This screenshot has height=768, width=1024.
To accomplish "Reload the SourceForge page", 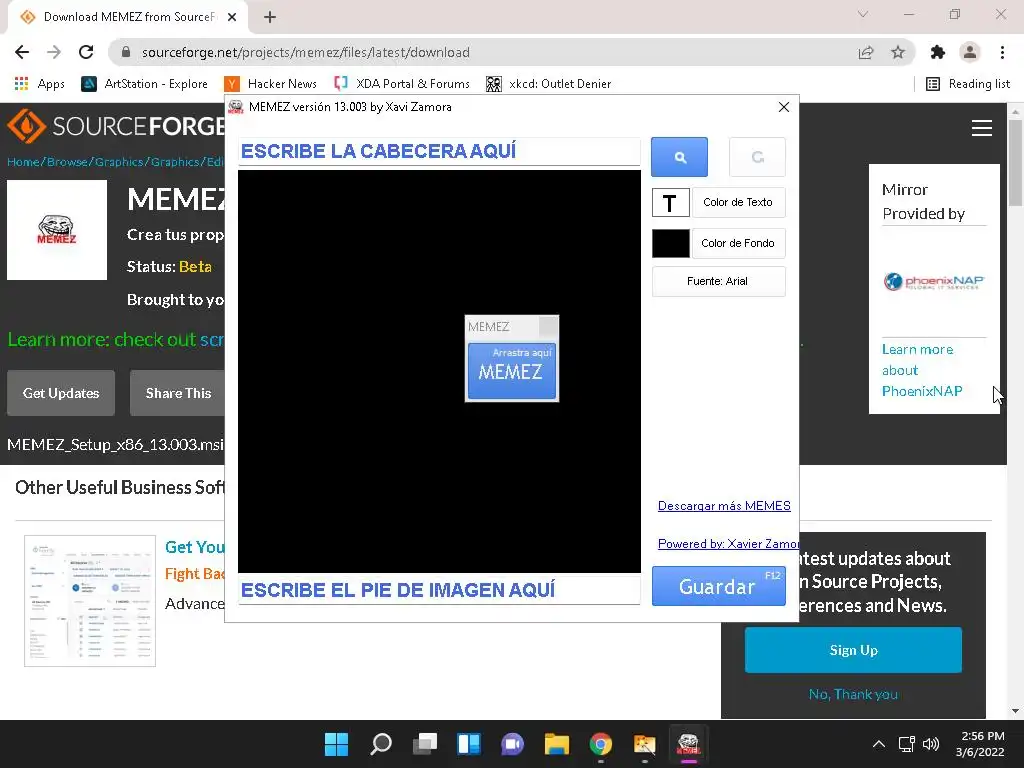I will 86,52.
